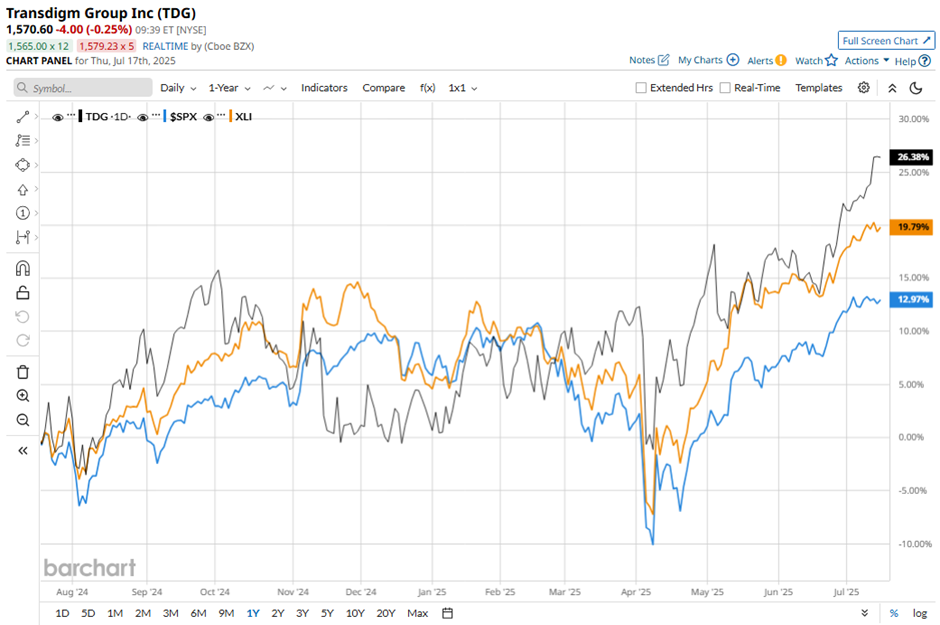Open the date range calendar picker
Viewport: 940px width, 625px height.
click(447, 613)
